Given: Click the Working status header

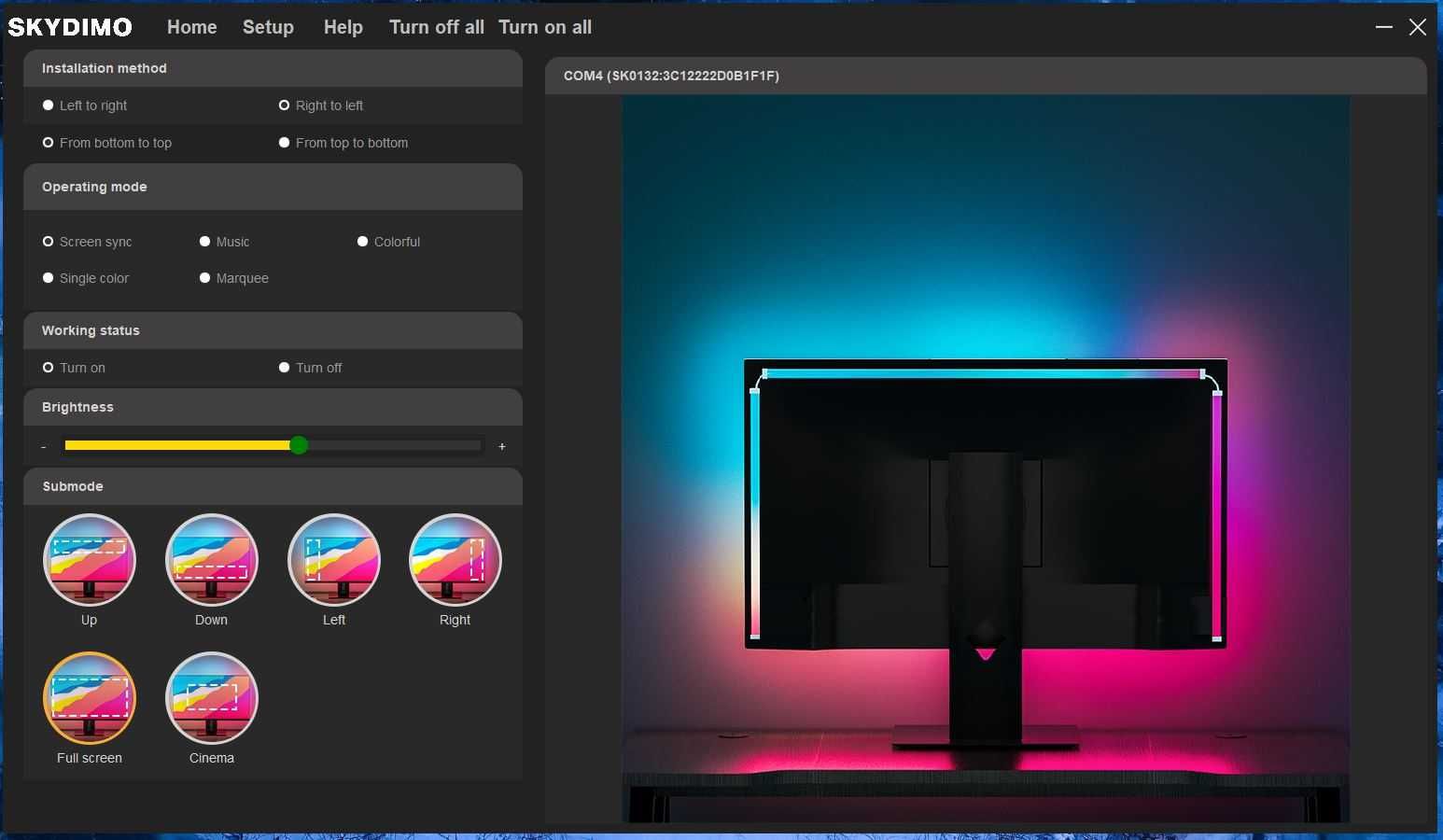Looking at the screenshot, I should pos(273,330).
